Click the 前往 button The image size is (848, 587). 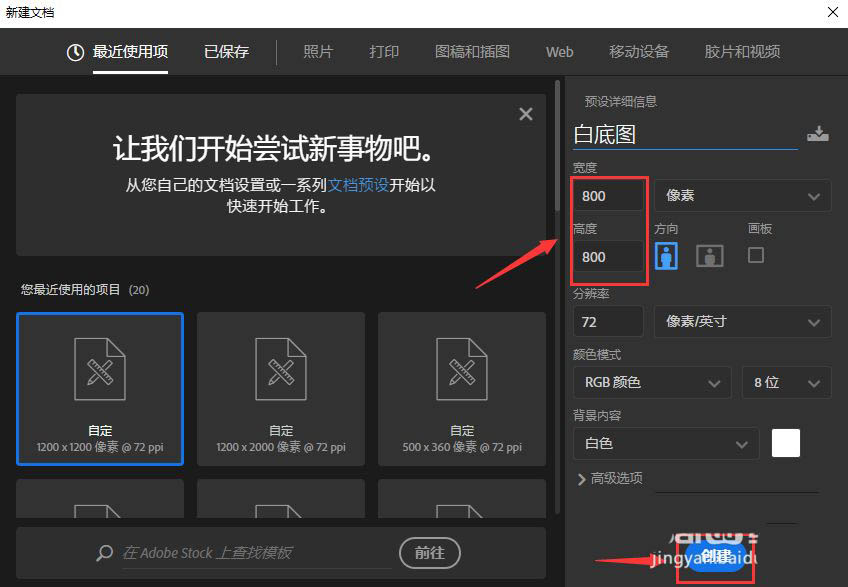pos(430,553)
